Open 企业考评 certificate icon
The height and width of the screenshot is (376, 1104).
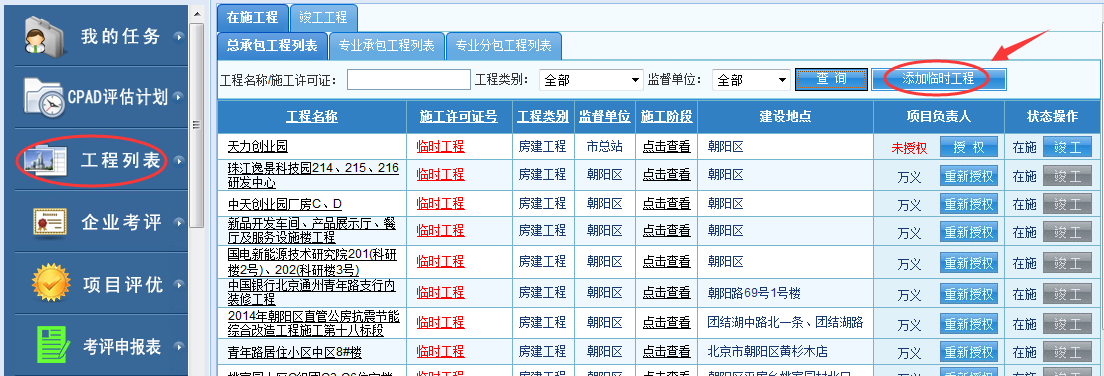50,223
